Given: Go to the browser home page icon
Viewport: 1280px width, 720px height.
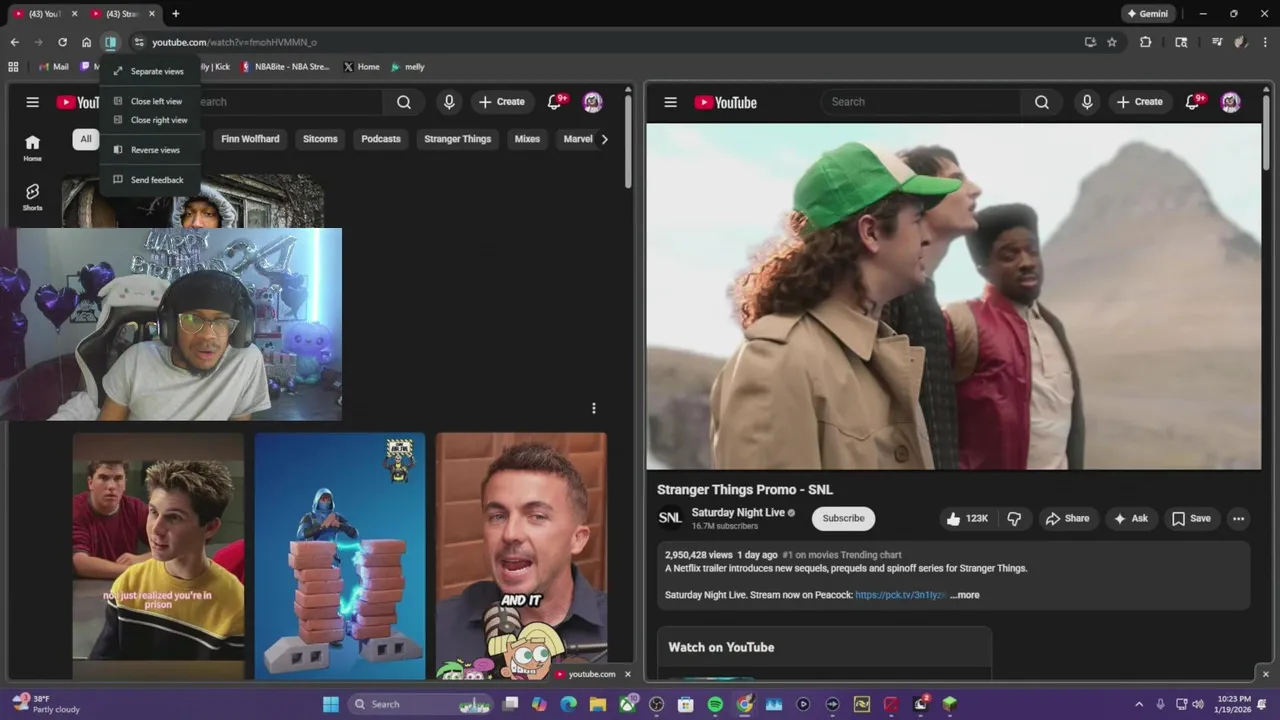Looking at the screenshot, I should [x=86, y=42].
